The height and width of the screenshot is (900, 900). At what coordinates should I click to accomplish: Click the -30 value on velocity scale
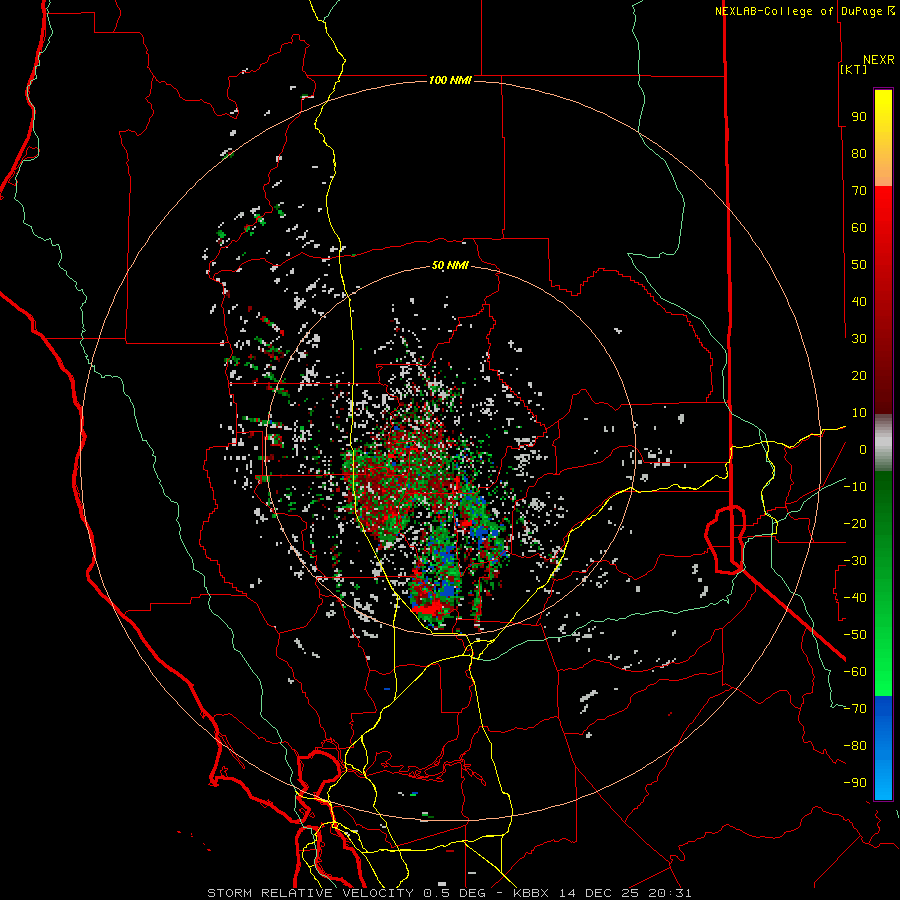pos(855,561)
